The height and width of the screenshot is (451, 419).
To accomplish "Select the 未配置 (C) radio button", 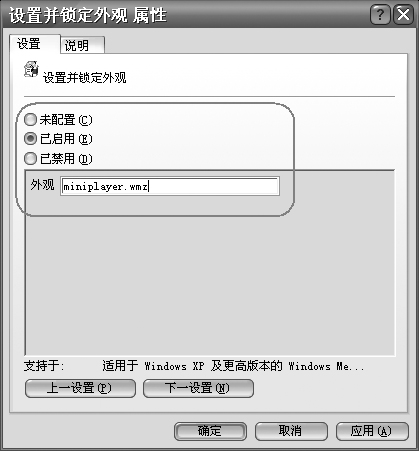I will pos(30,120).
